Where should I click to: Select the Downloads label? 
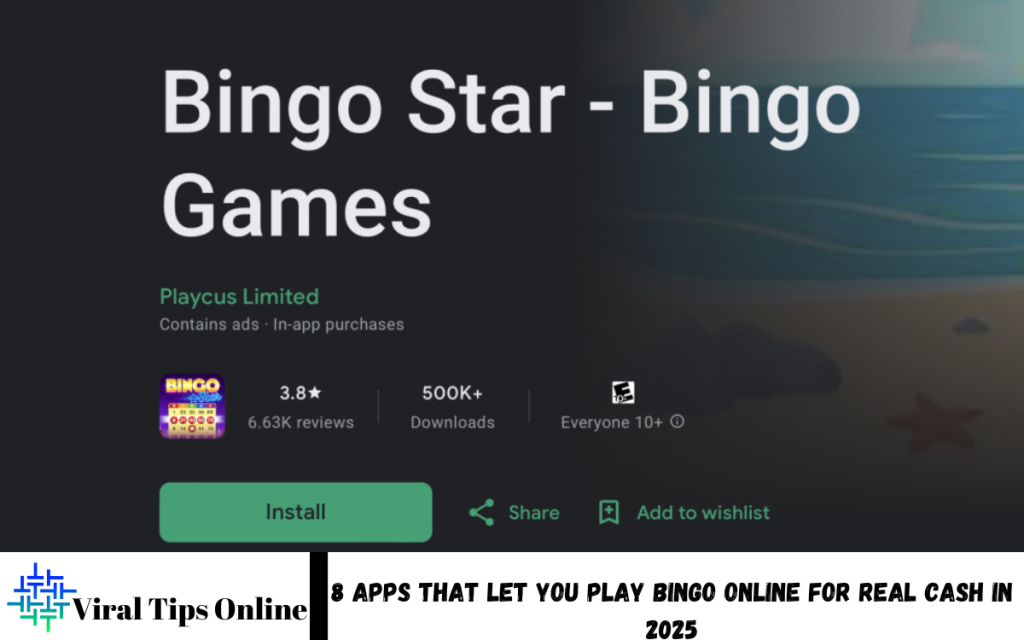[452, 423]
